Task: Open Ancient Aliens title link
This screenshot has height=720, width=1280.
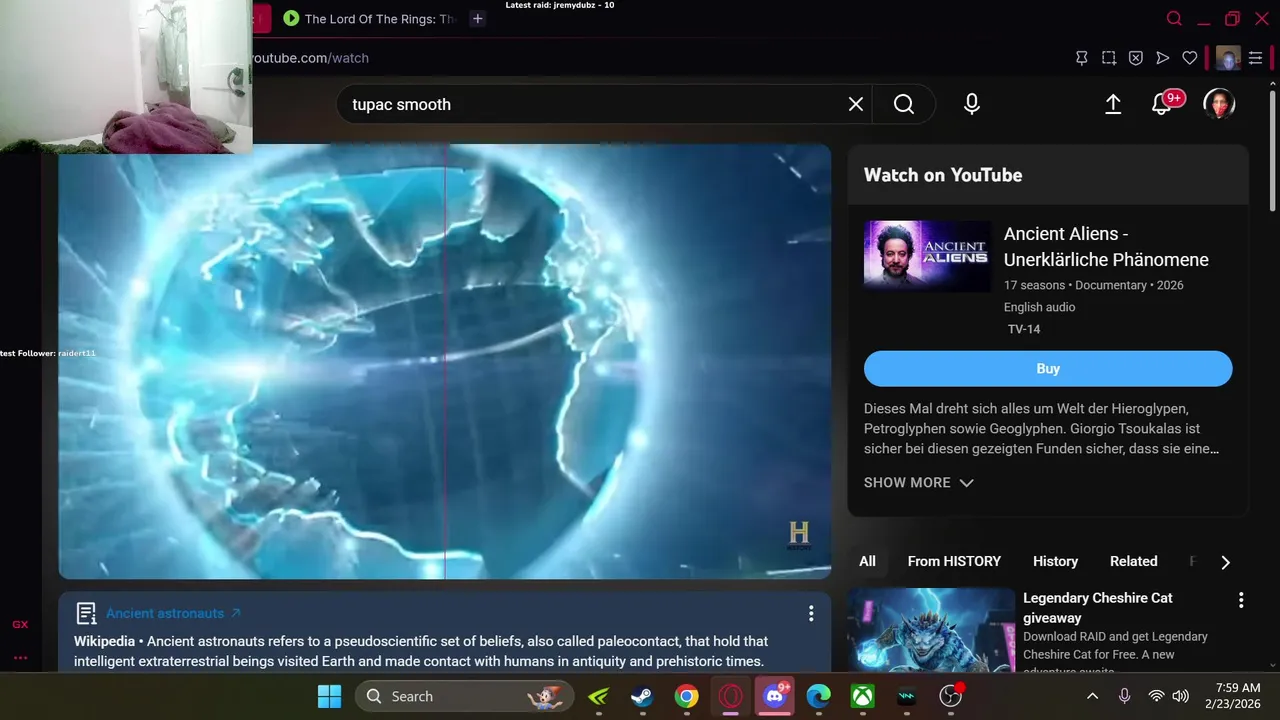Action: pos(1106,246)
